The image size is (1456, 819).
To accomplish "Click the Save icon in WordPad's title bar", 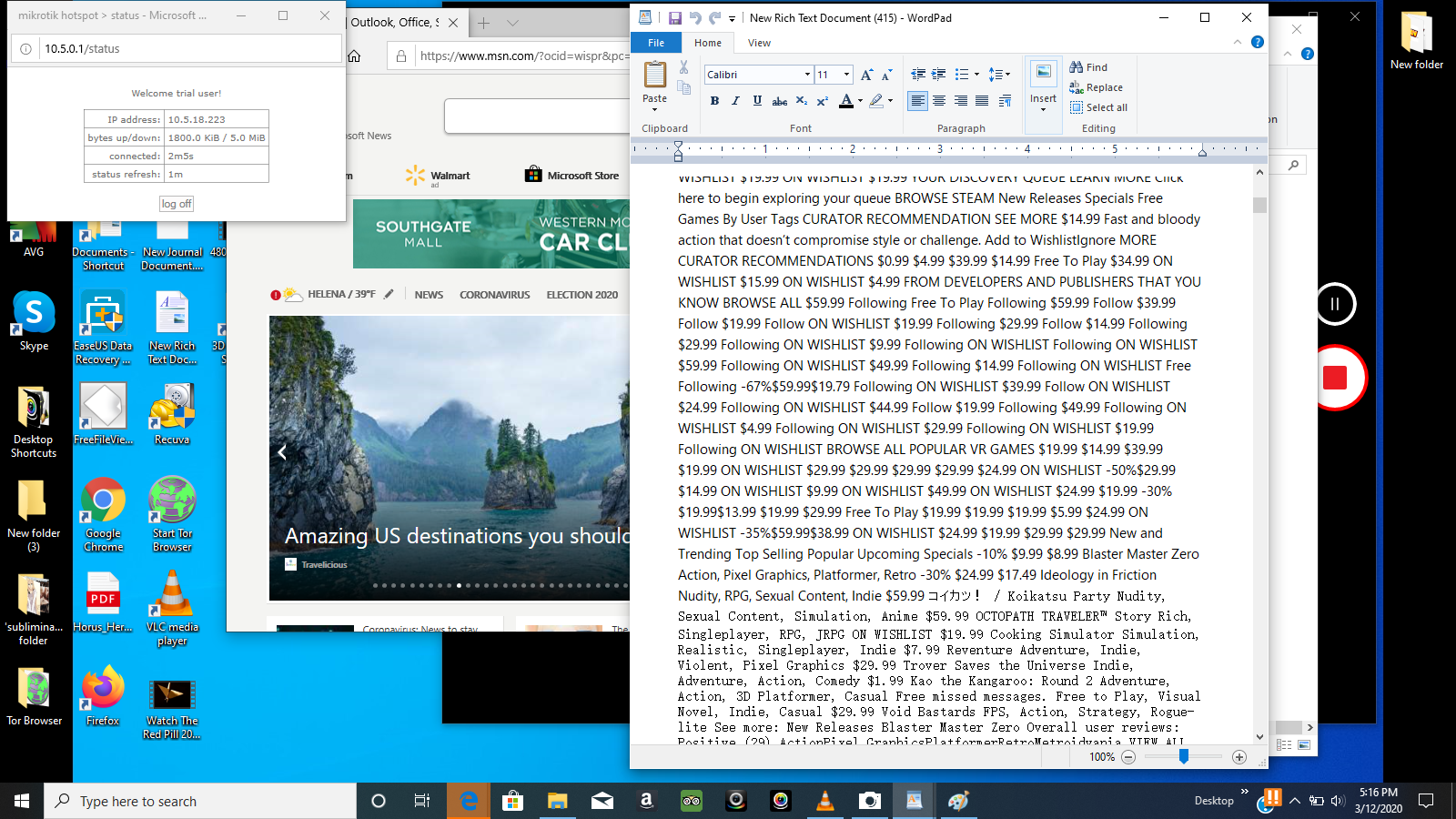I will point(674,17).
